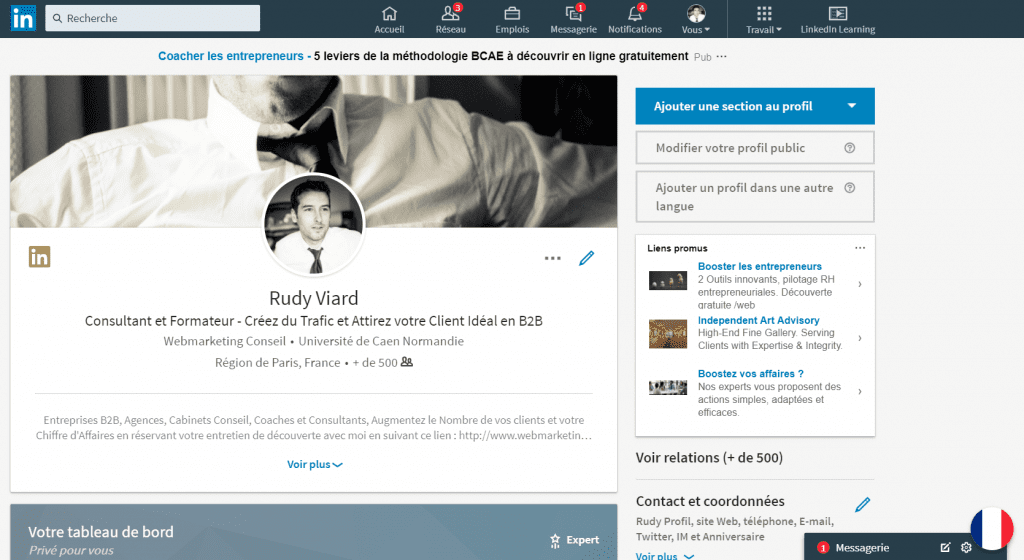Open the Vous profile dropdown

pyautogui.click(x=696, y=20)
